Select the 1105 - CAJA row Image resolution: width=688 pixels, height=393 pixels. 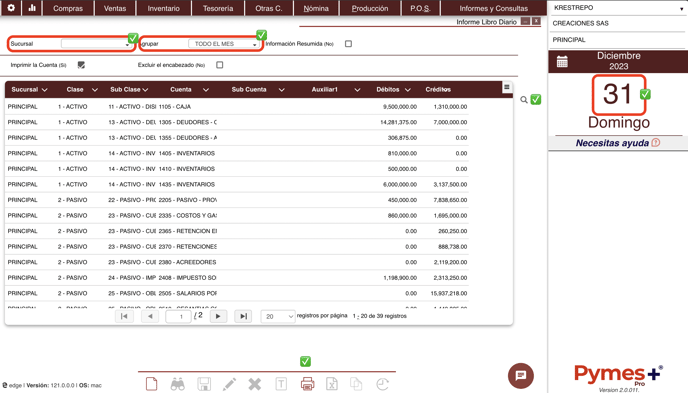(237, 107)
